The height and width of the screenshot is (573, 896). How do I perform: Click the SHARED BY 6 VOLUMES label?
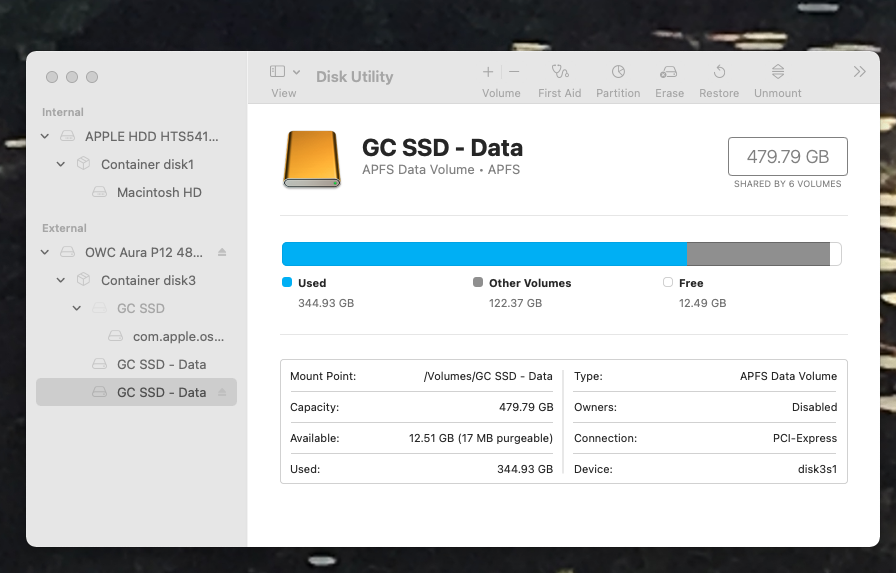click(787, 184)
